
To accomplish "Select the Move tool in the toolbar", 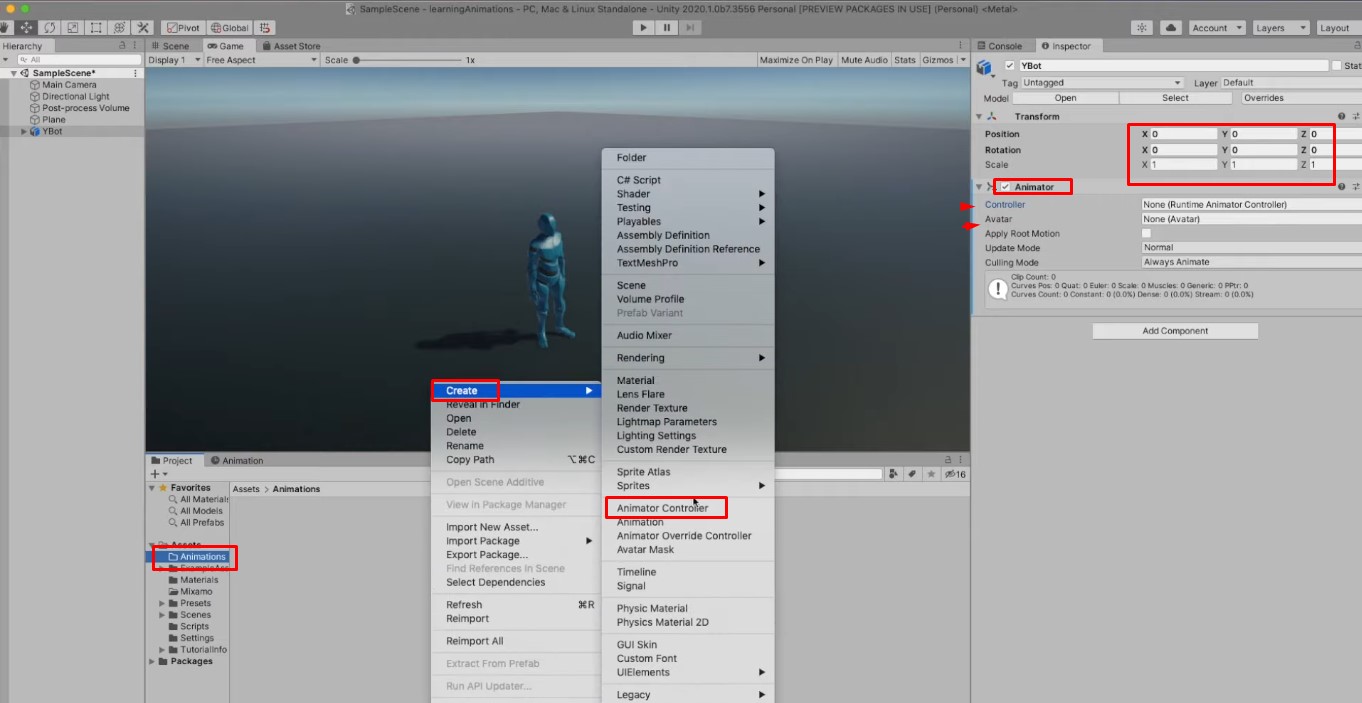I will [26, 27].
